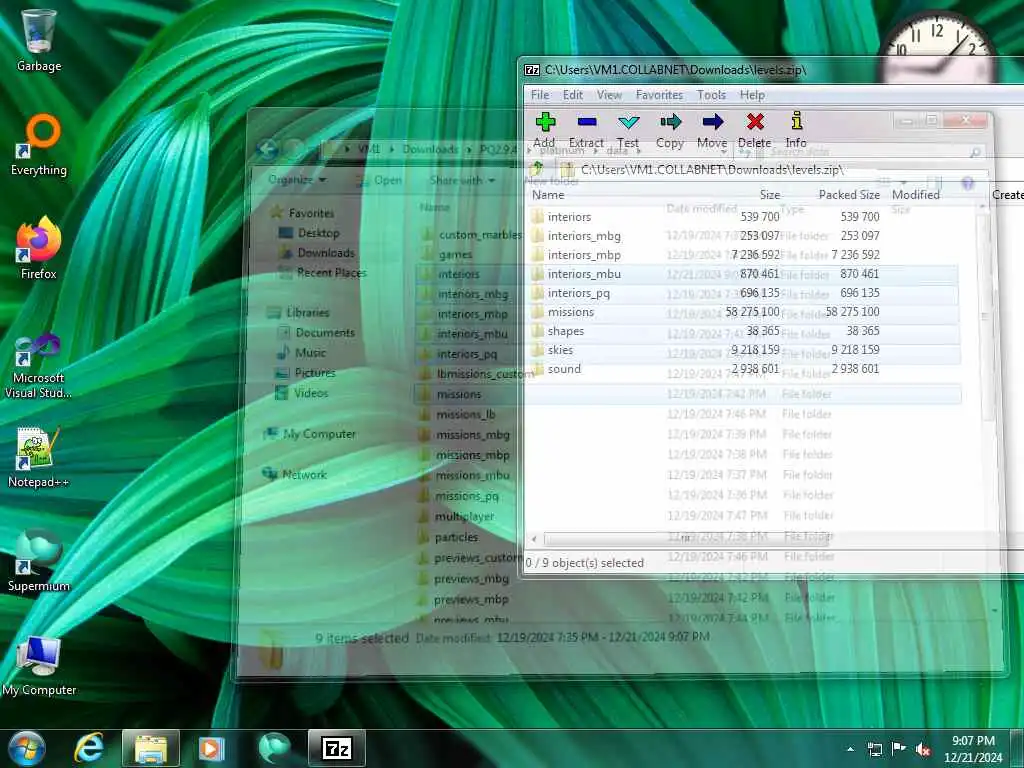
Task: Show hidden tray icons arrow
Action: [850, 749]
